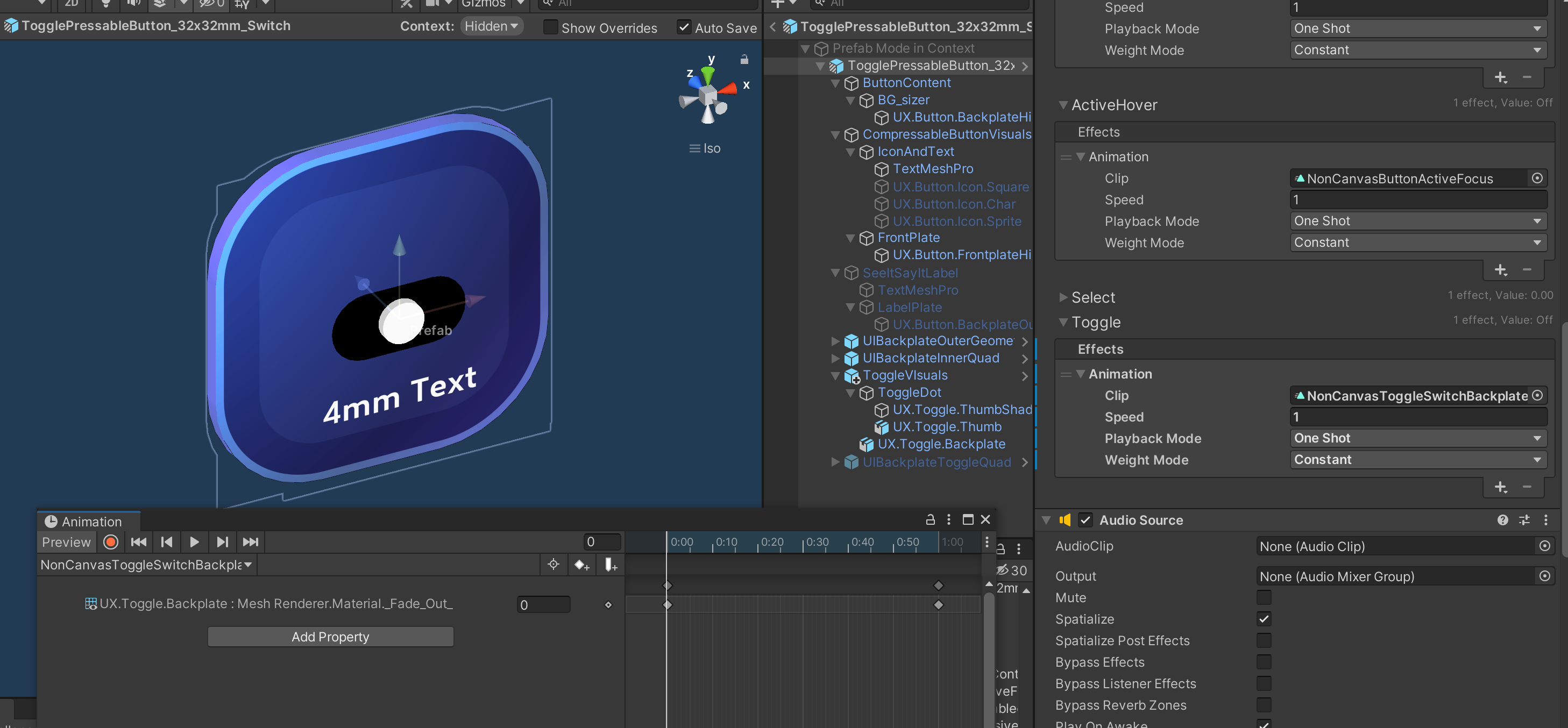
Task: Open the Context Hidden dropdown
Action: coord(491,26)
